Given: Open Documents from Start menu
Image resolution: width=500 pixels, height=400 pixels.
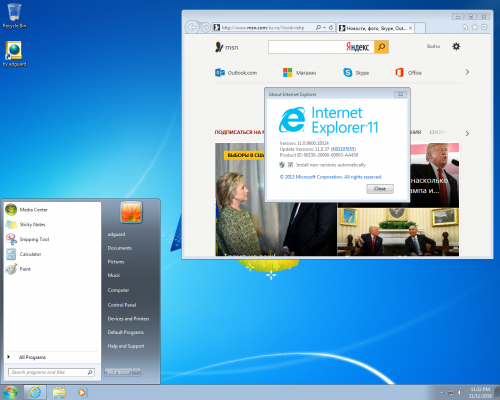Looking at the screenshot, I should pyautogui.click(x=120, y=248).
